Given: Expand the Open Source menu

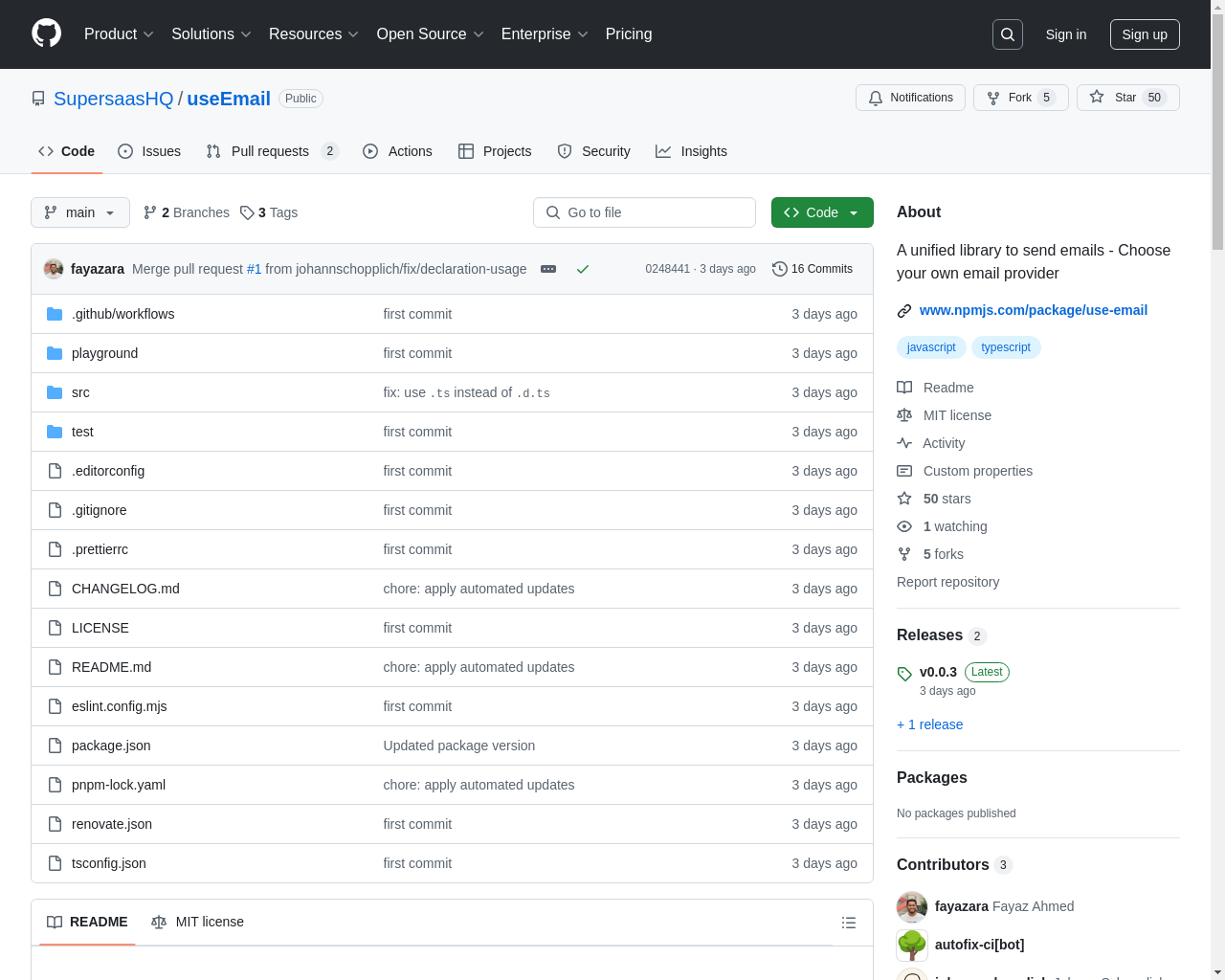Looking at the screenshot, I should click(x=430, y=34).
